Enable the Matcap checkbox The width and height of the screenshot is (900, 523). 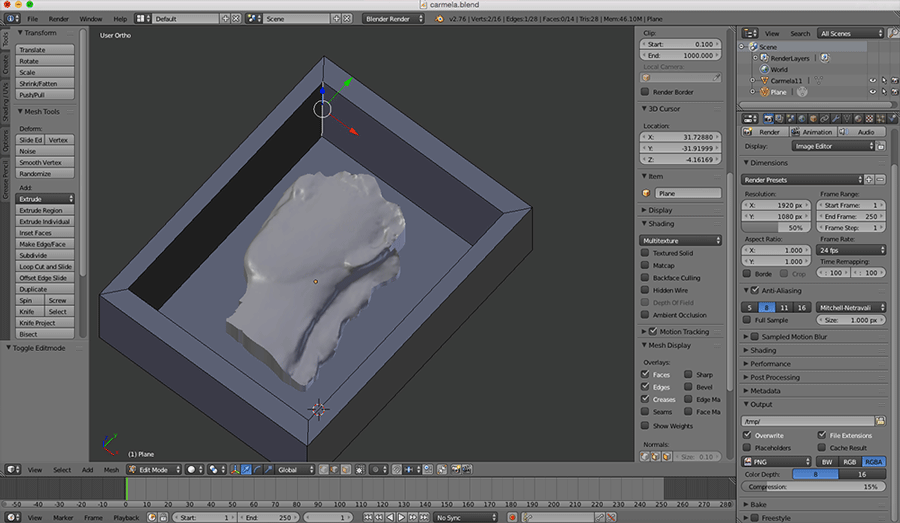coord(645,265)
